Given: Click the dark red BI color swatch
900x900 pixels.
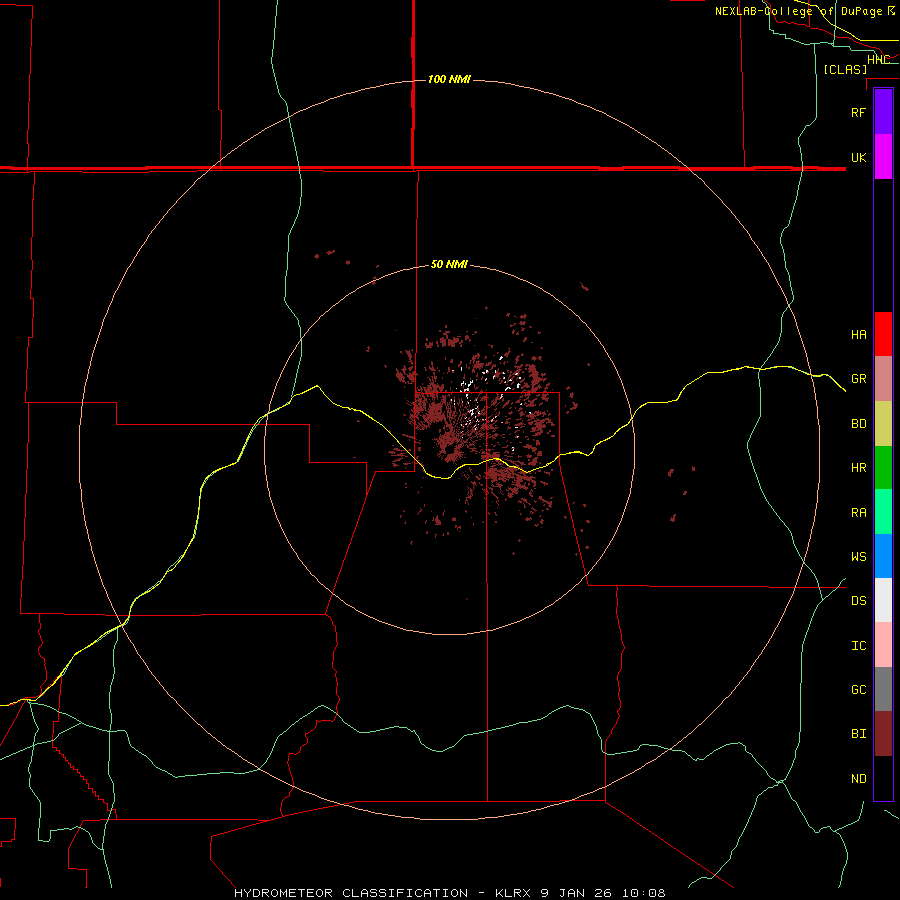Looking at the screenshot, I should [883, 734].
